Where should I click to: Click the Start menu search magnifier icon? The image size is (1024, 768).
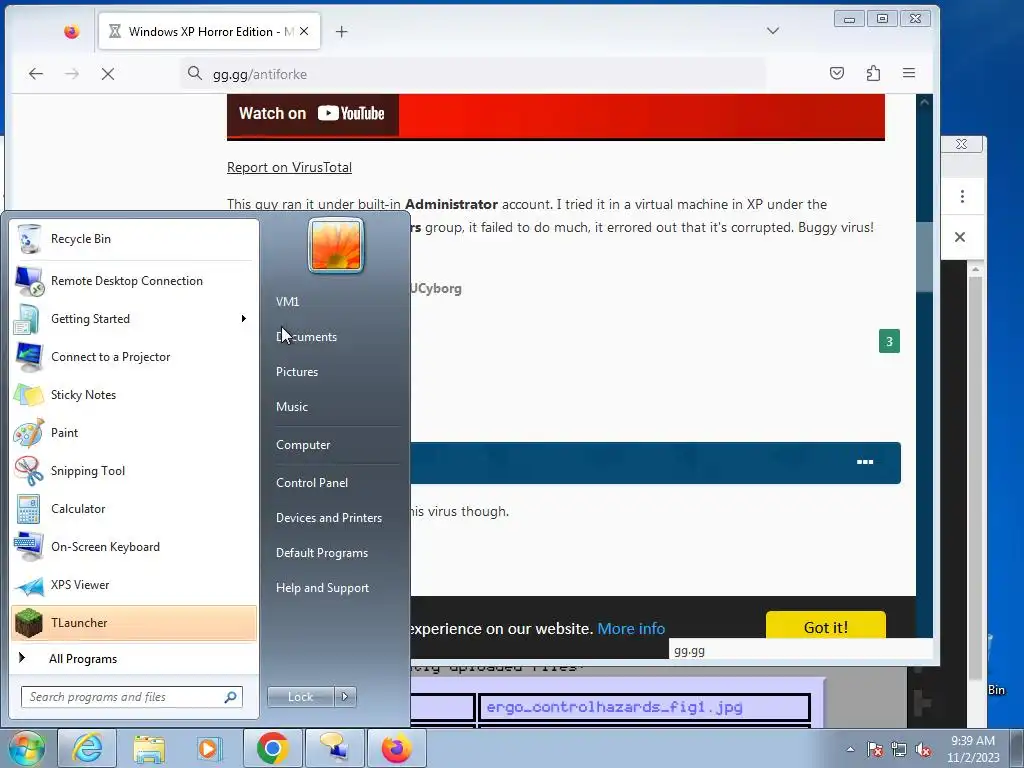click(x=230, y=697)
